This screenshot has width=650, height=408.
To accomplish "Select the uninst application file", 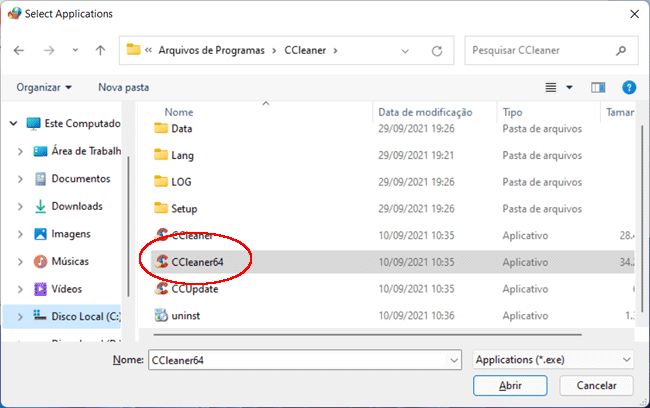I will 187,315.
